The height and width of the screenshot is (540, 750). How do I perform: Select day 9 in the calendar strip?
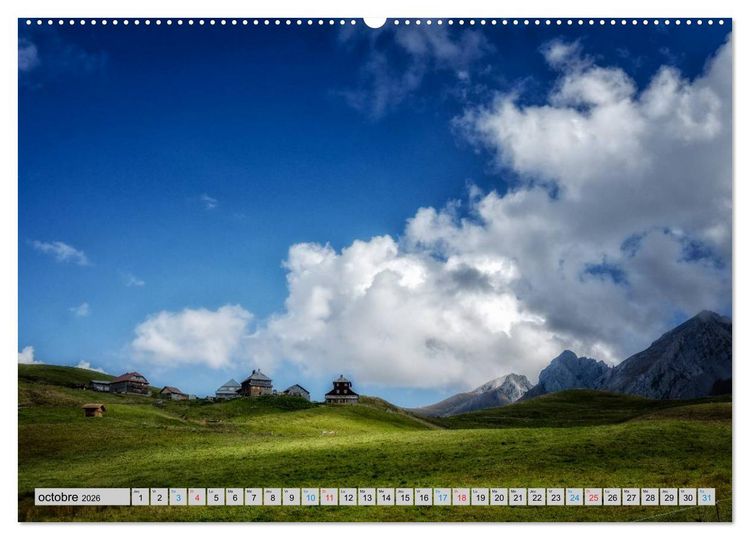tap(292, 497)
